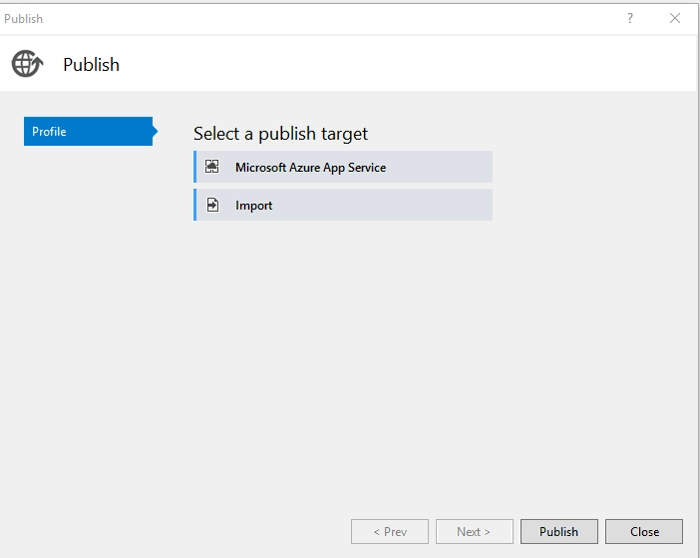
Task: Click the blue accent bar on Azure row
Action: tap(195, 167)
